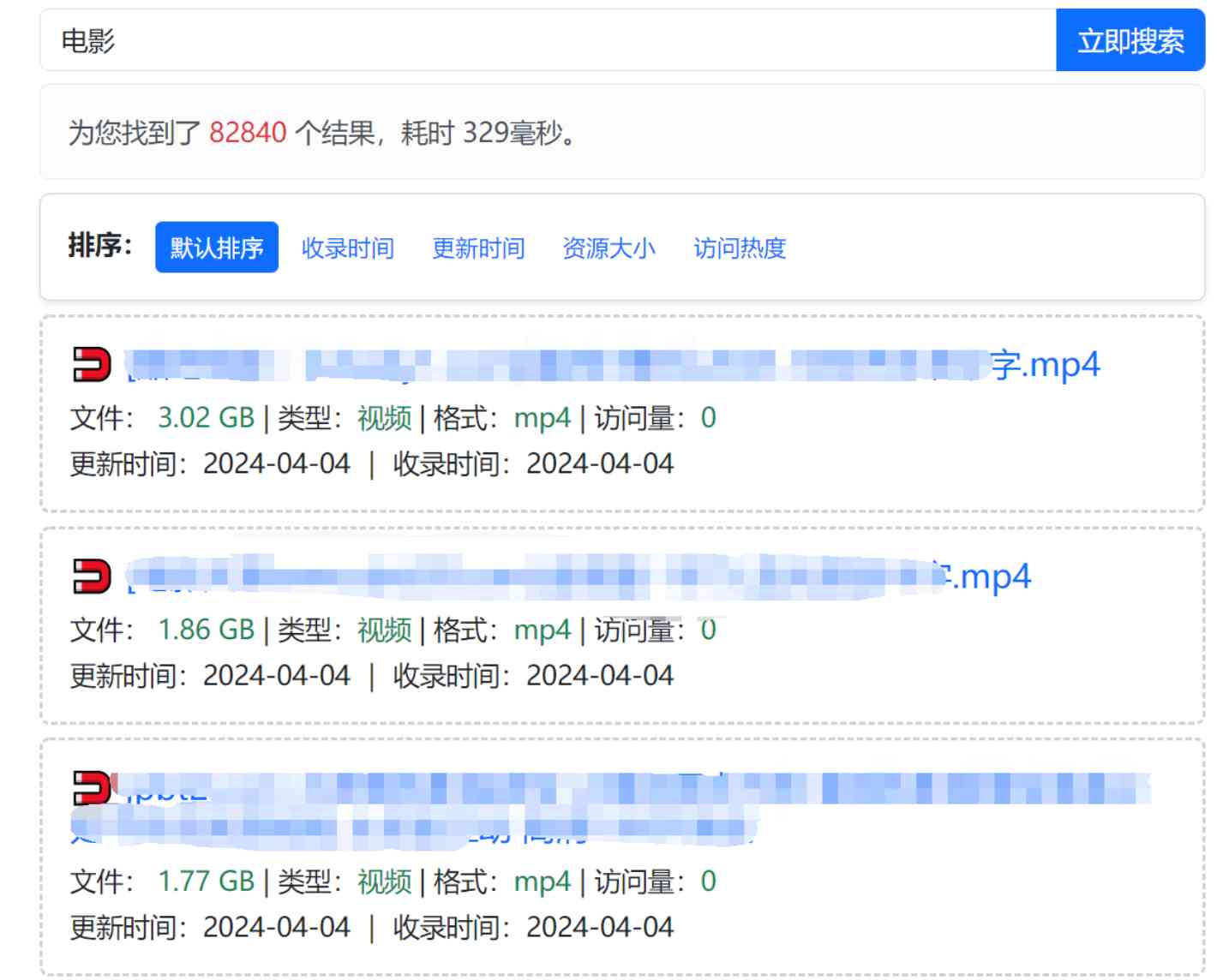
Task: Select the 默认排序 sort option
Action: coord(217,248)
